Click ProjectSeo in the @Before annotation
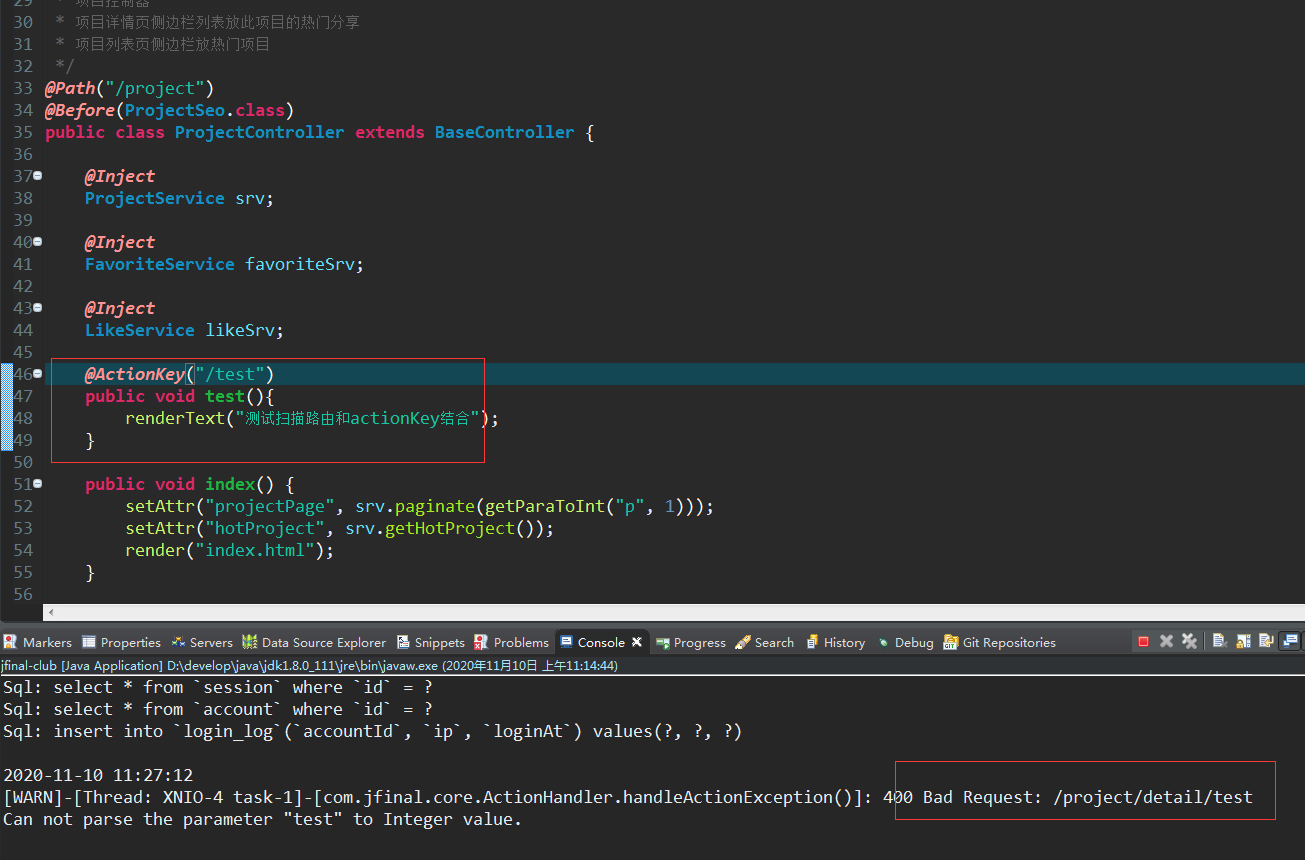Viewport: 1305px width, 860px height. coord(174,110)
